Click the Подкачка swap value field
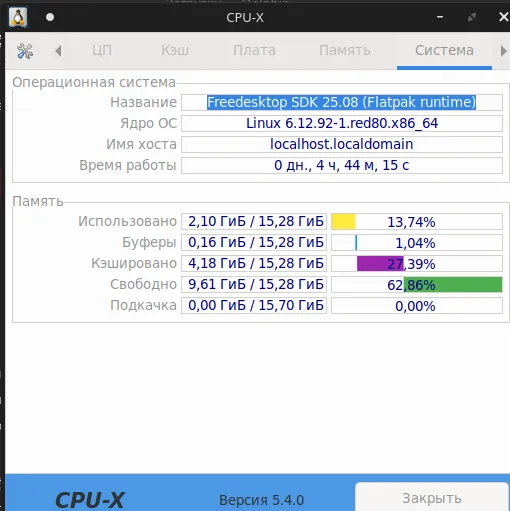The image size is (510, 511). pos(254,305)
